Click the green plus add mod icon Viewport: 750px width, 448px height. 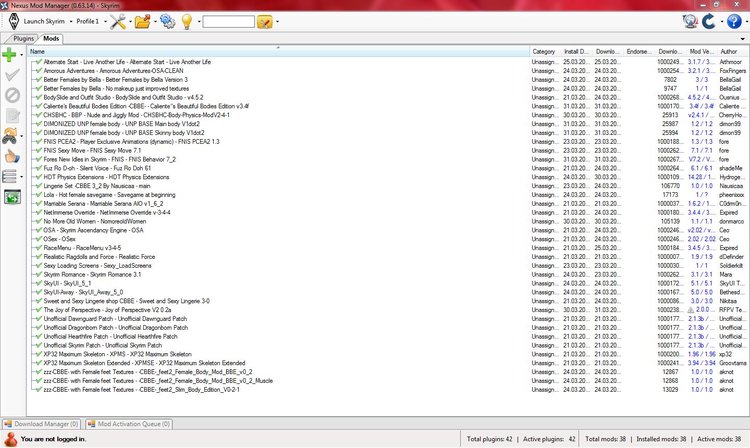point(9,55)
